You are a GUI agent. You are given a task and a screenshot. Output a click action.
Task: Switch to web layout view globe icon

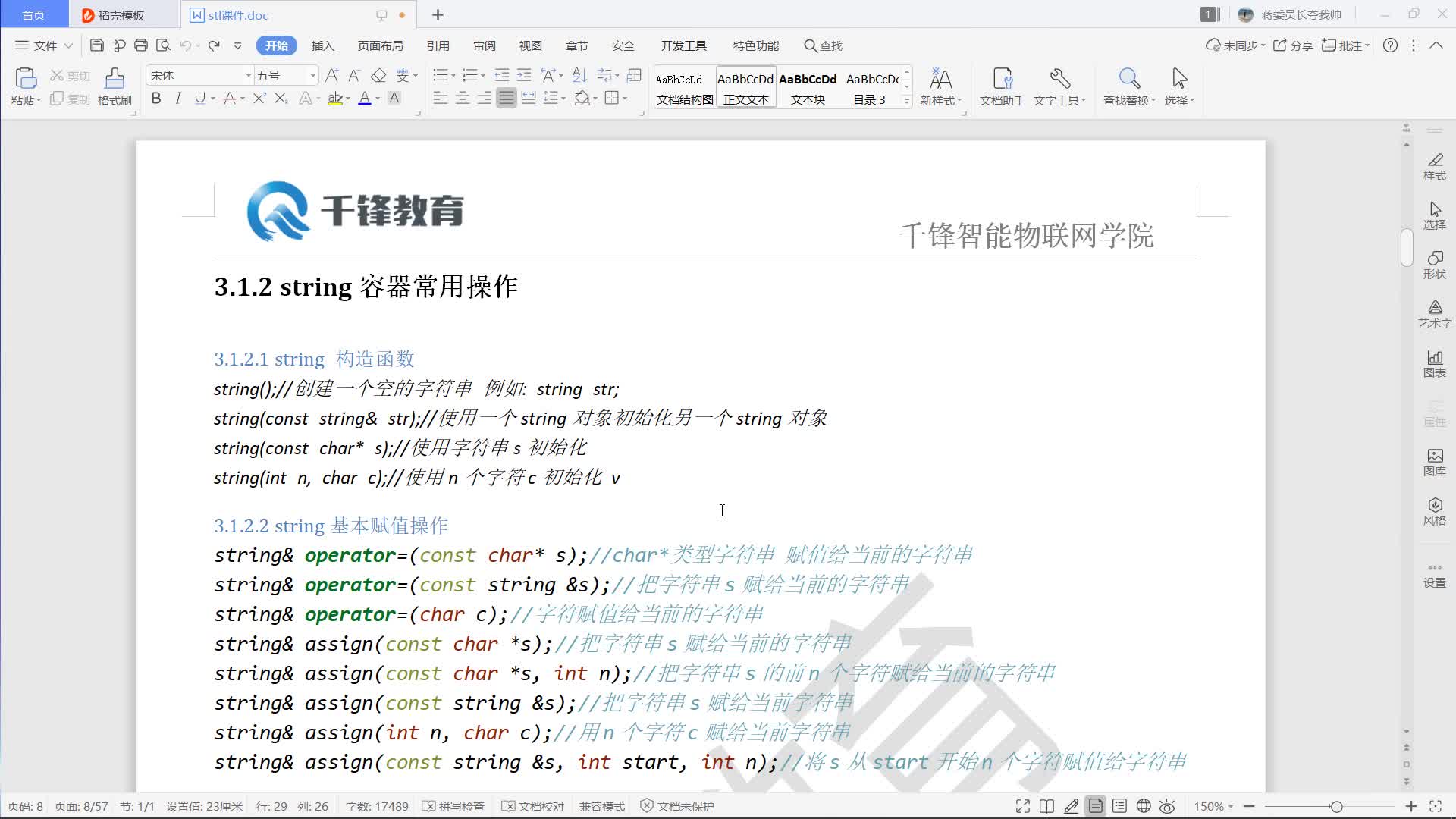[1144, 806]
